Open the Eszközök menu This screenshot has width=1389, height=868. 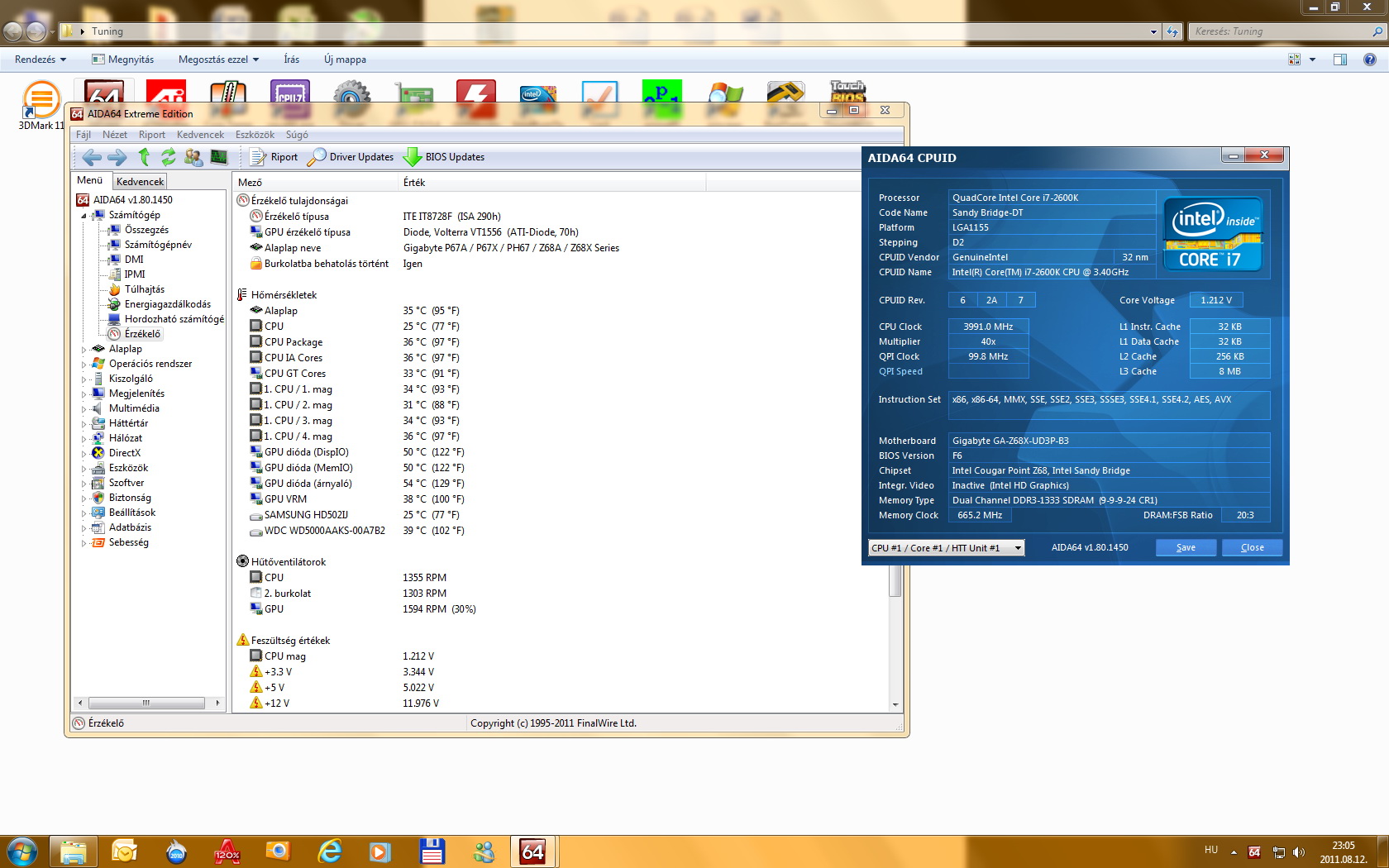click(255, 135)
